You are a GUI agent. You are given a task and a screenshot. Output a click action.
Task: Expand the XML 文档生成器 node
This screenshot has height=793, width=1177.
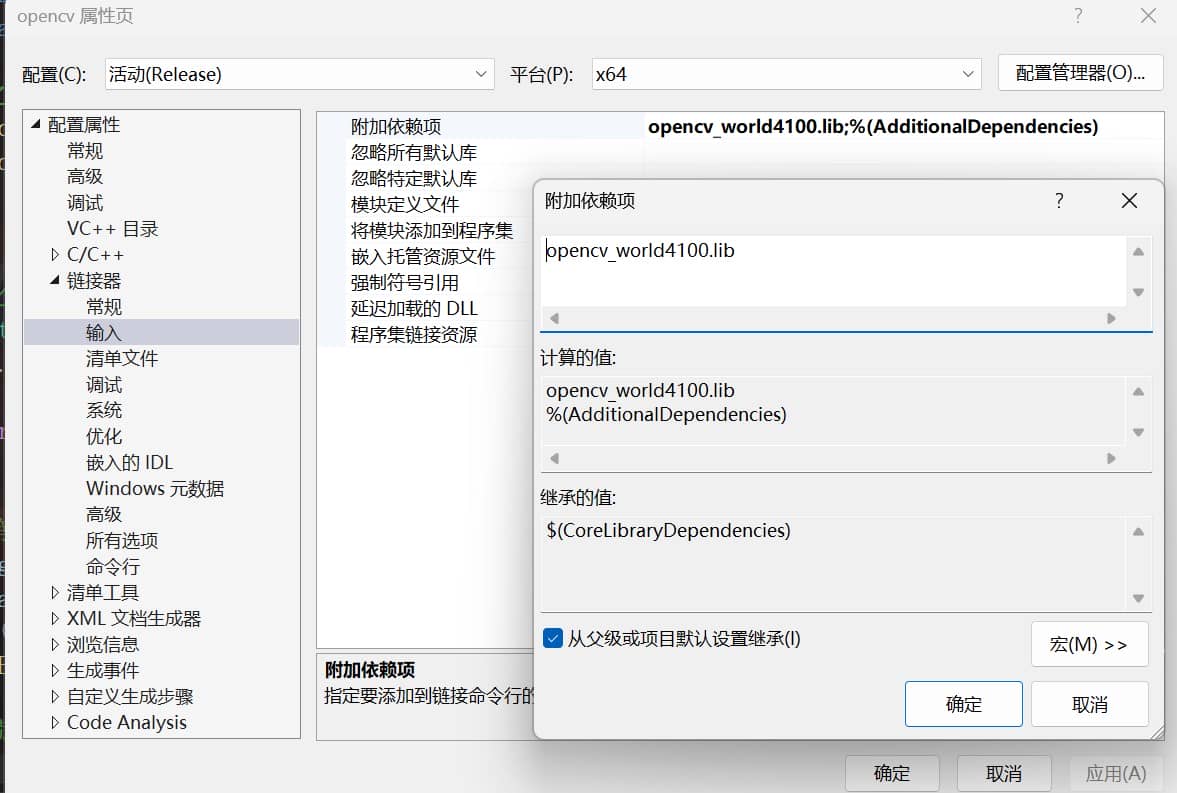[55, 619]
